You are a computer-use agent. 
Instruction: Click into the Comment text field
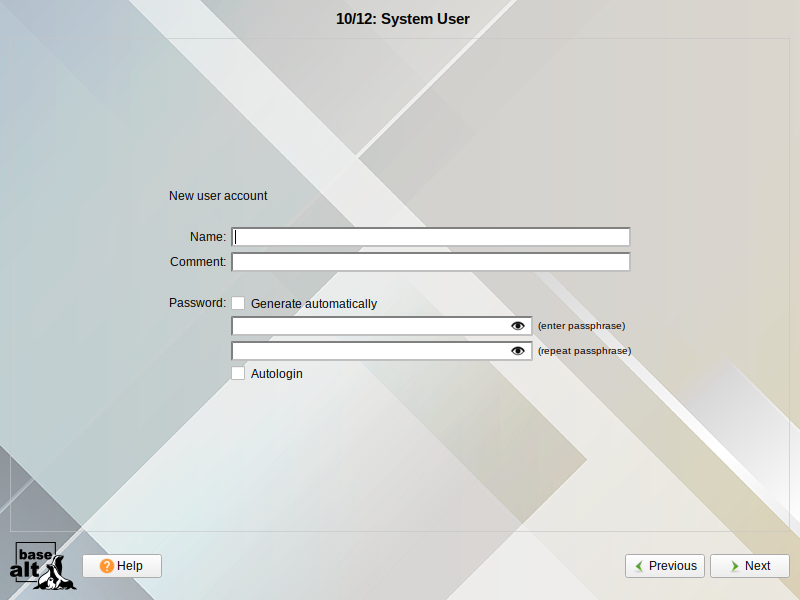[x=431, y=262]
